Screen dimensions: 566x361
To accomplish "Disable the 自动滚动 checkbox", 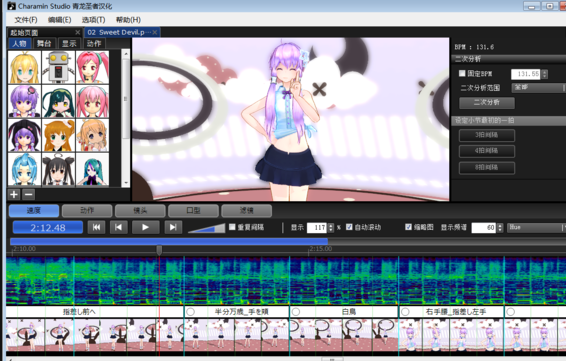I will 349,227.
